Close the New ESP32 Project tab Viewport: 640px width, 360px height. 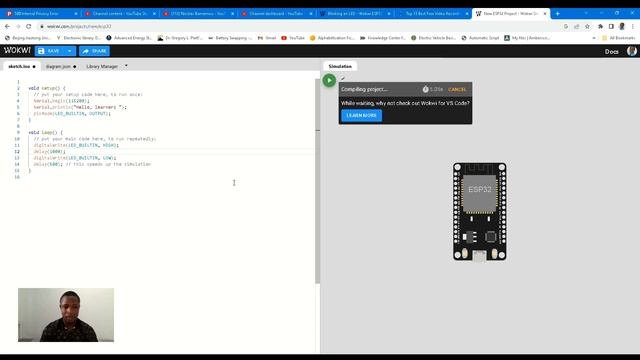pos(544,13)
